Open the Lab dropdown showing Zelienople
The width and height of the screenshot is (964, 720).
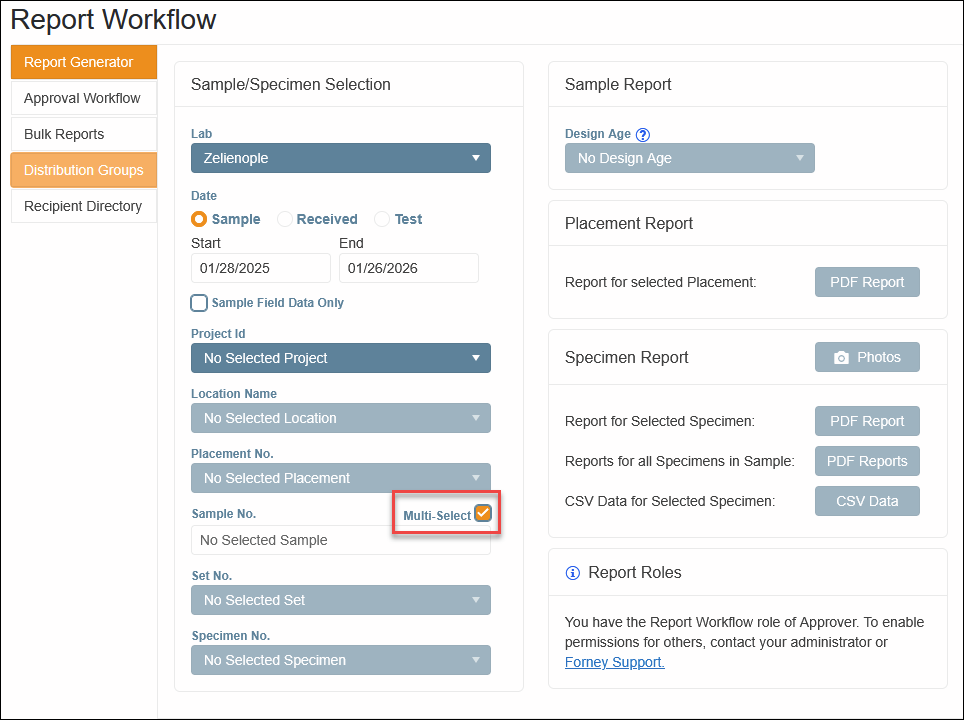pyautogui.click(x=340, y=158)
